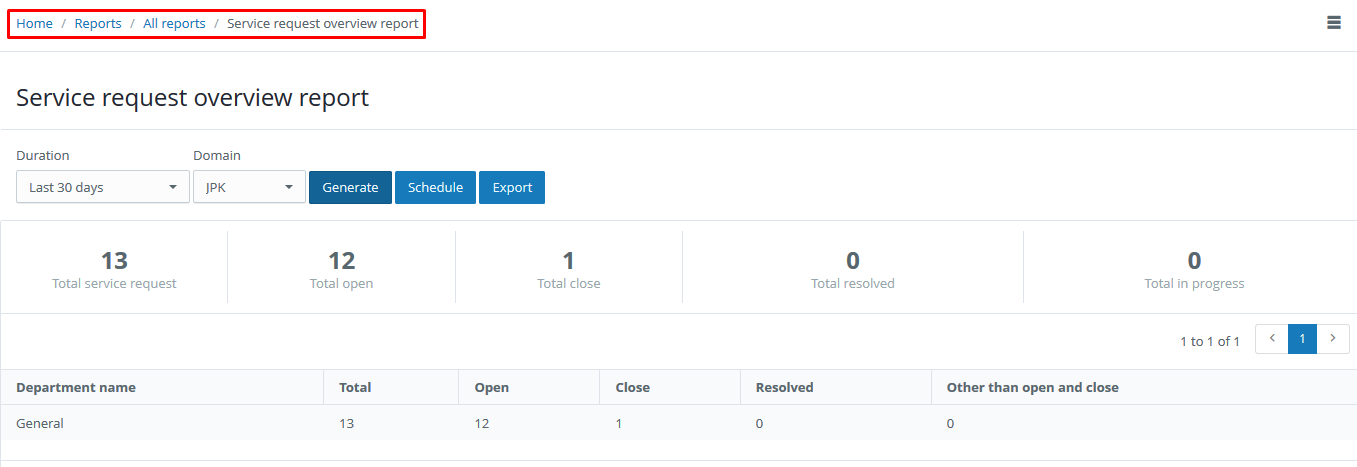Go to next page arrow
Image resolution: width=1357 pixels, height=467 pixels.
(x=1333, y=339)
